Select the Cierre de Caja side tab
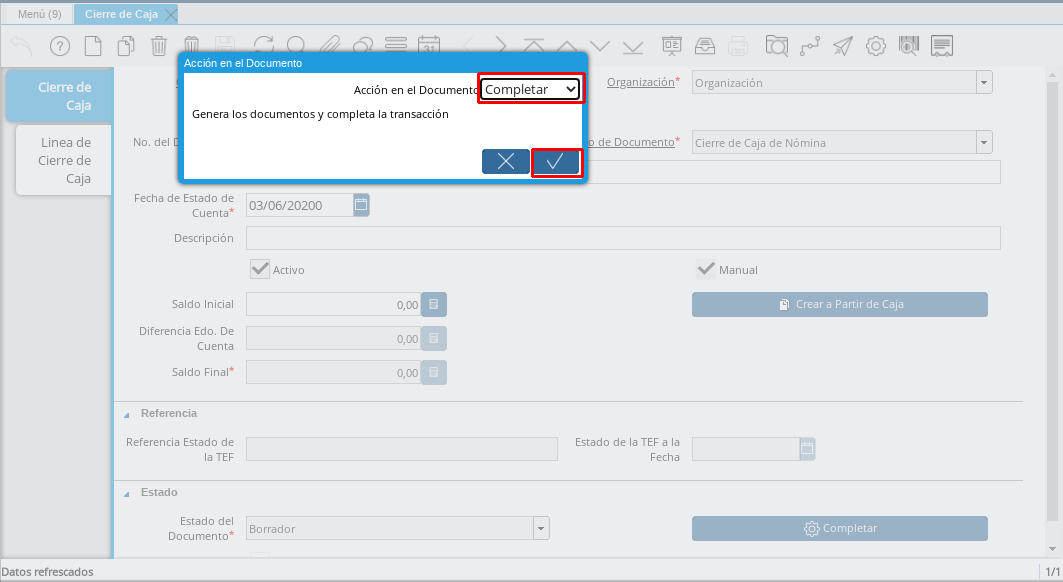 60,96
